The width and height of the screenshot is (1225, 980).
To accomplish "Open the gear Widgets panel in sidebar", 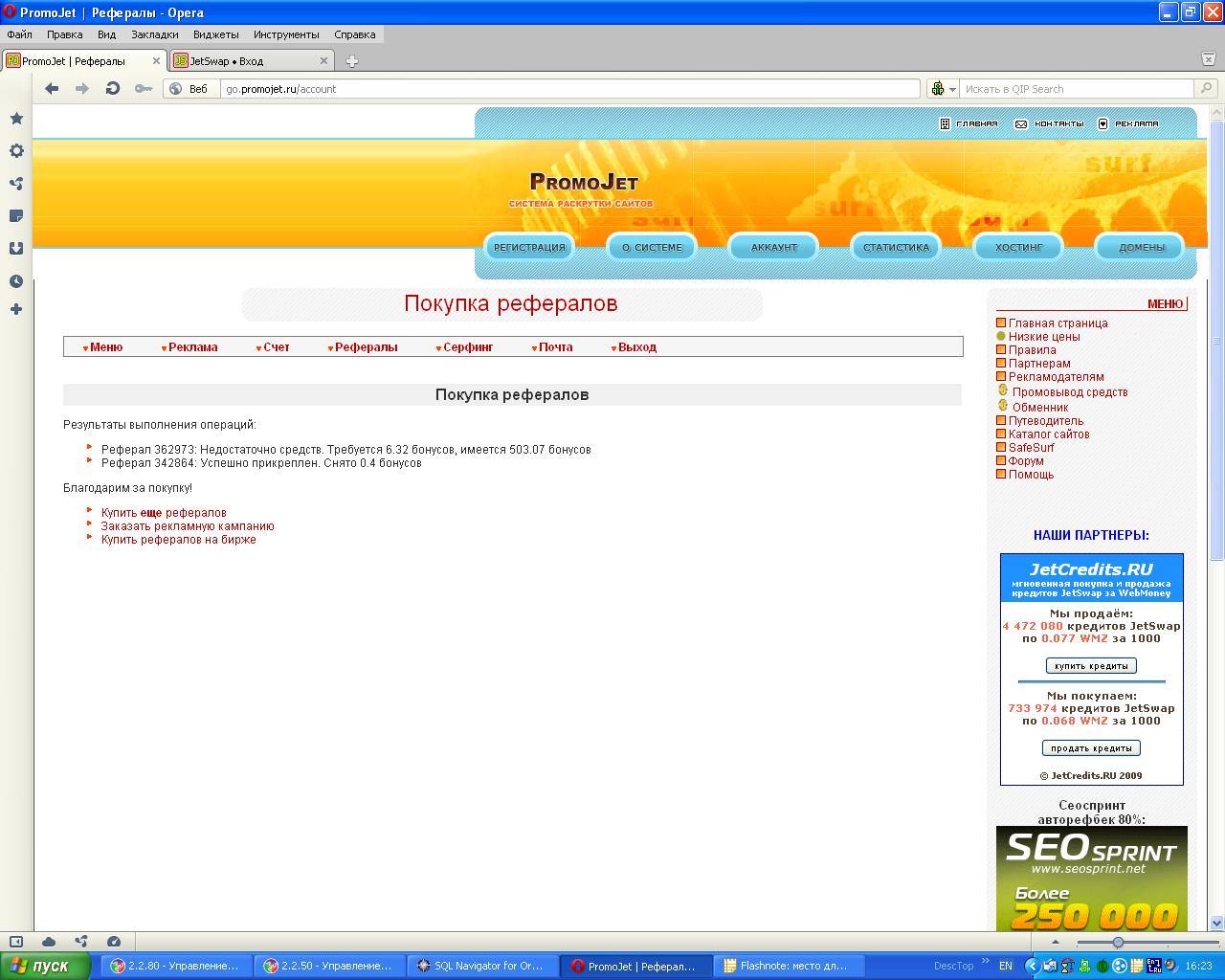I will pyautogui.click(x=16, y=151).
